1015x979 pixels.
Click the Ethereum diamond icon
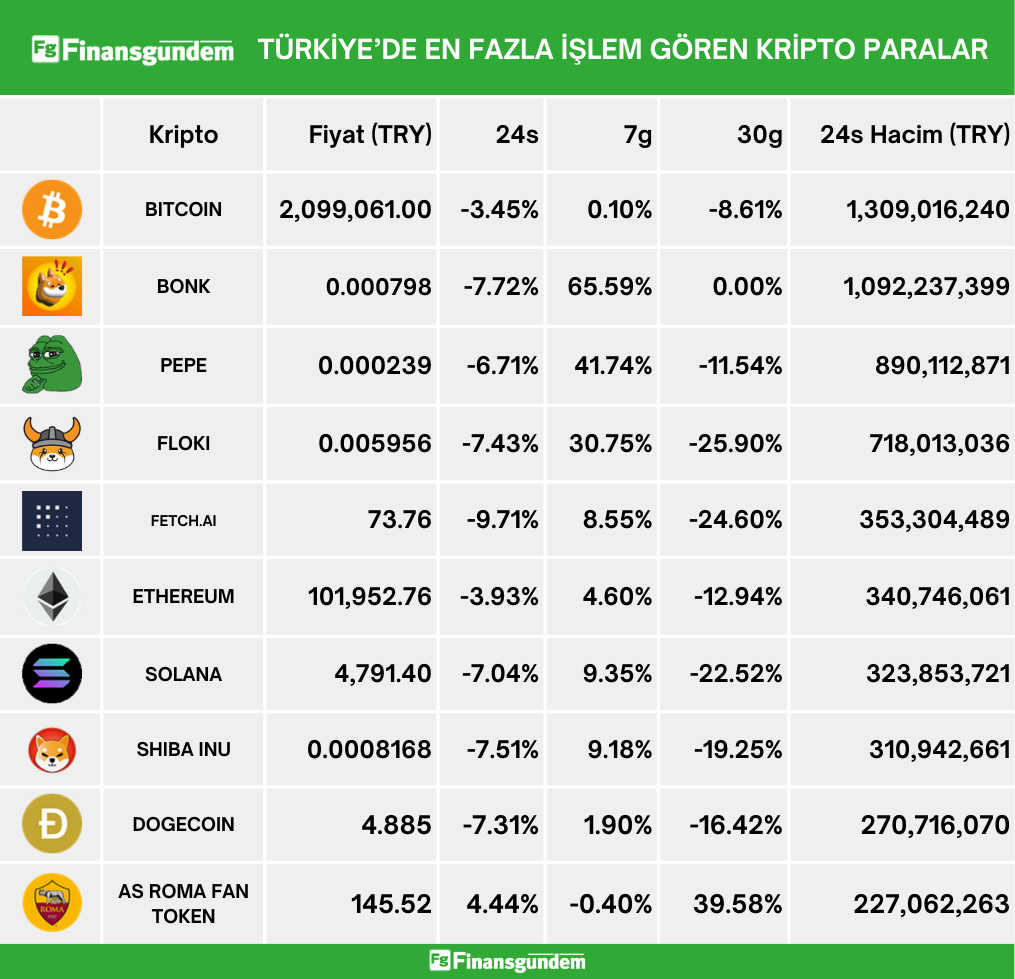click(x=52, y=597)
